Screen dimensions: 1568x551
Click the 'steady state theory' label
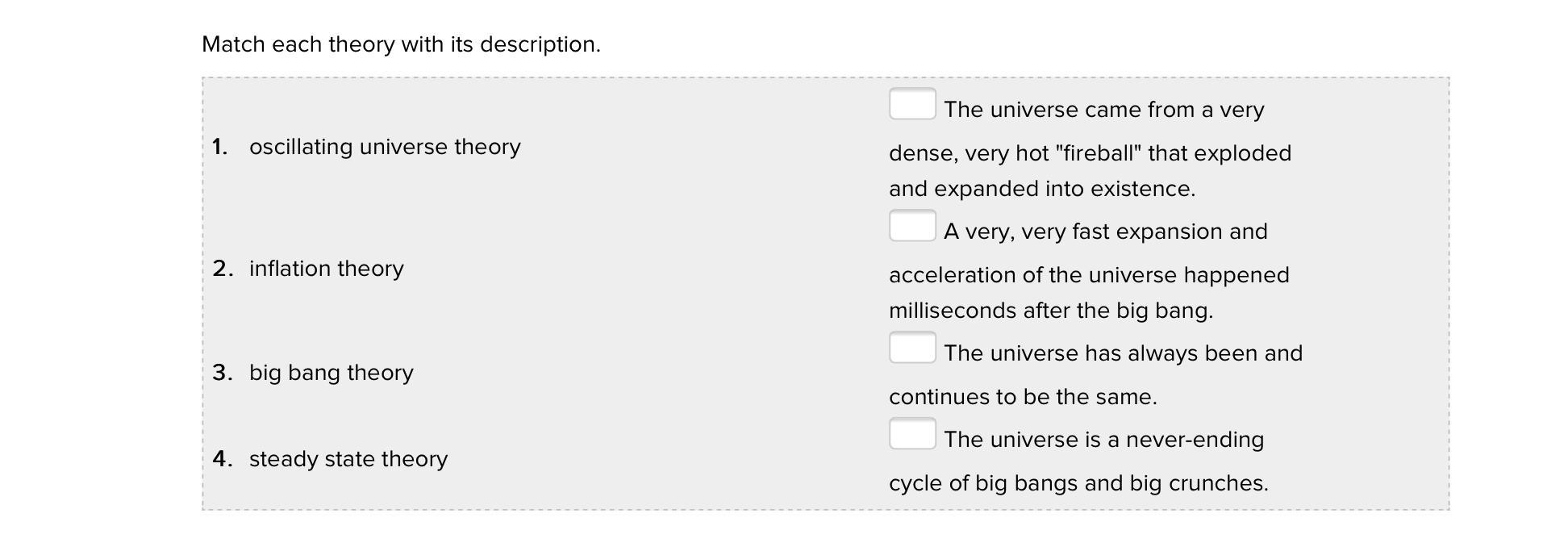pyautogui.click(x=348, y=459)
